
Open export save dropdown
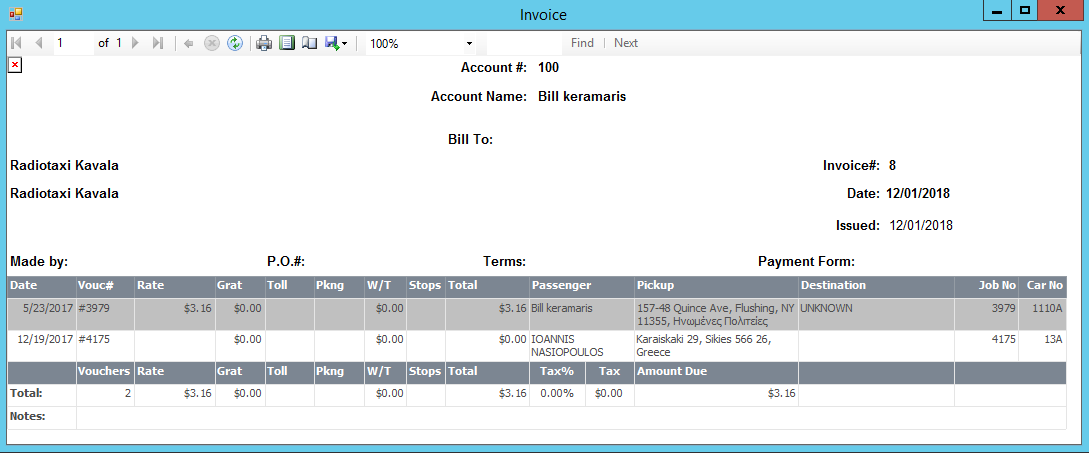[336, 43]
